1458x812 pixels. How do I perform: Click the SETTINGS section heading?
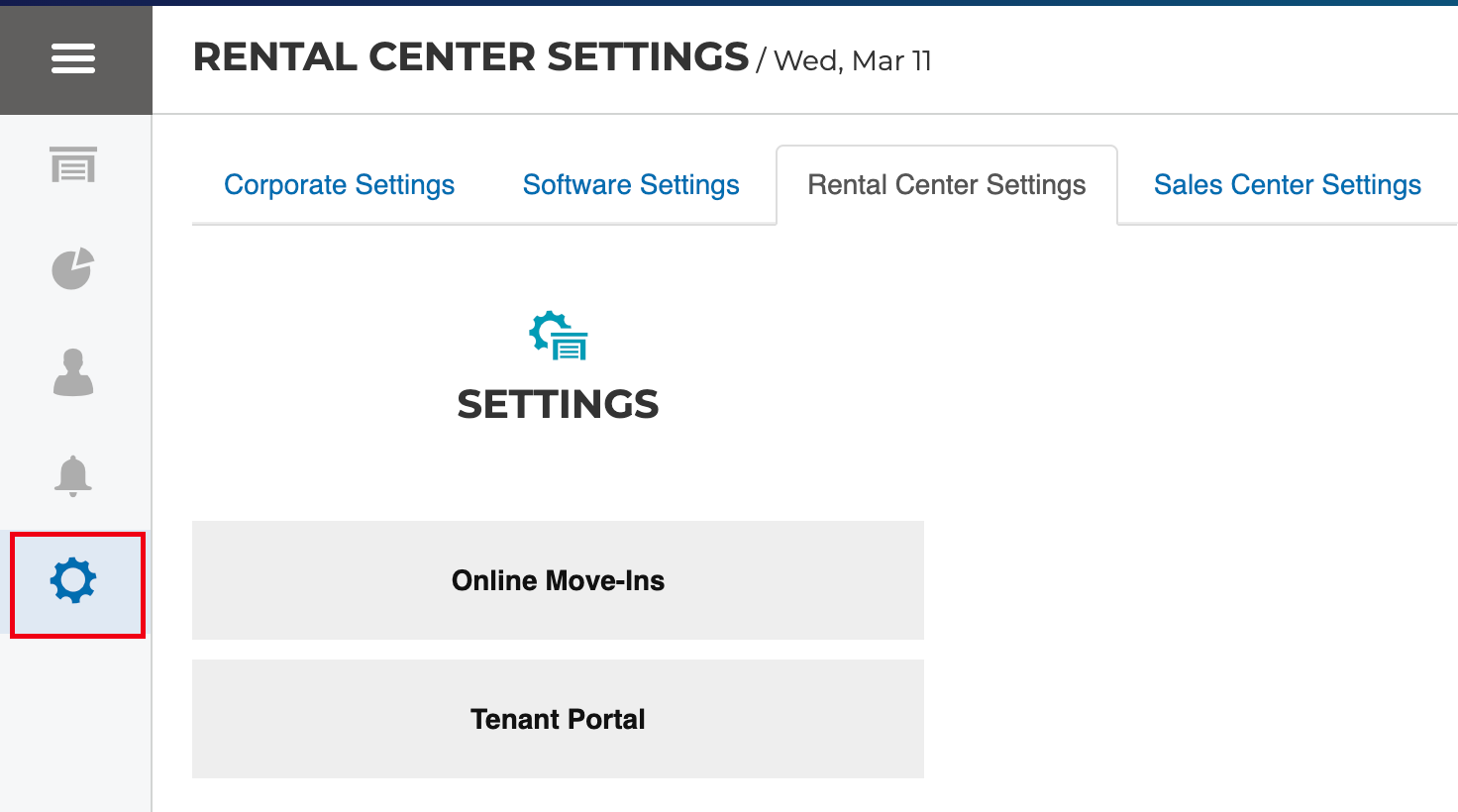tap(558, 404)
